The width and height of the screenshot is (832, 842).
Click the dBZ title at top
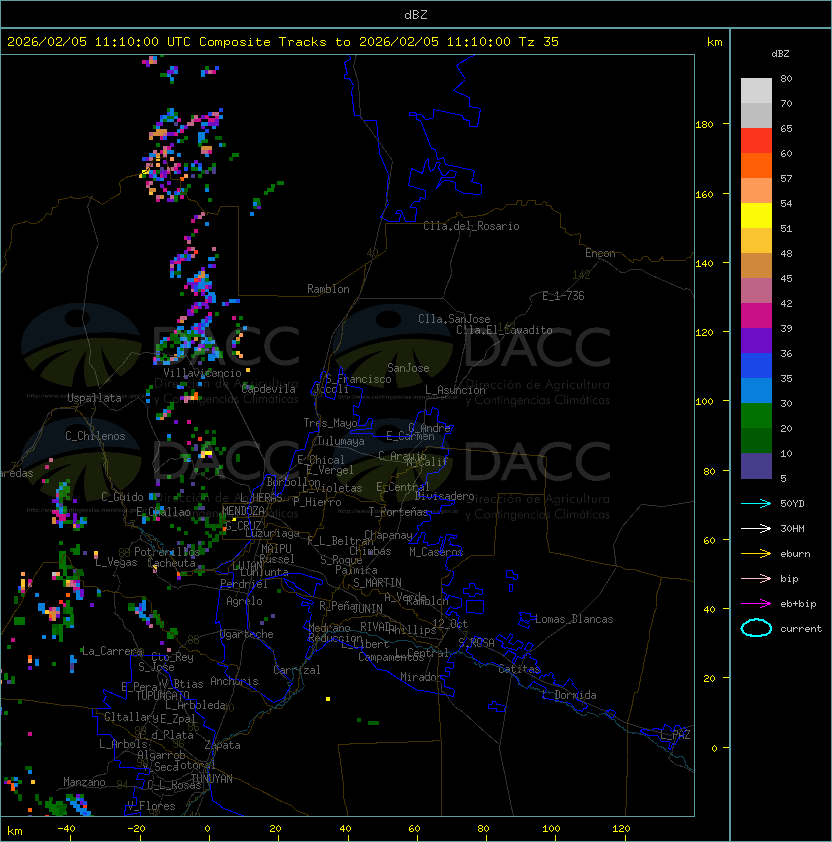(416, 14)
